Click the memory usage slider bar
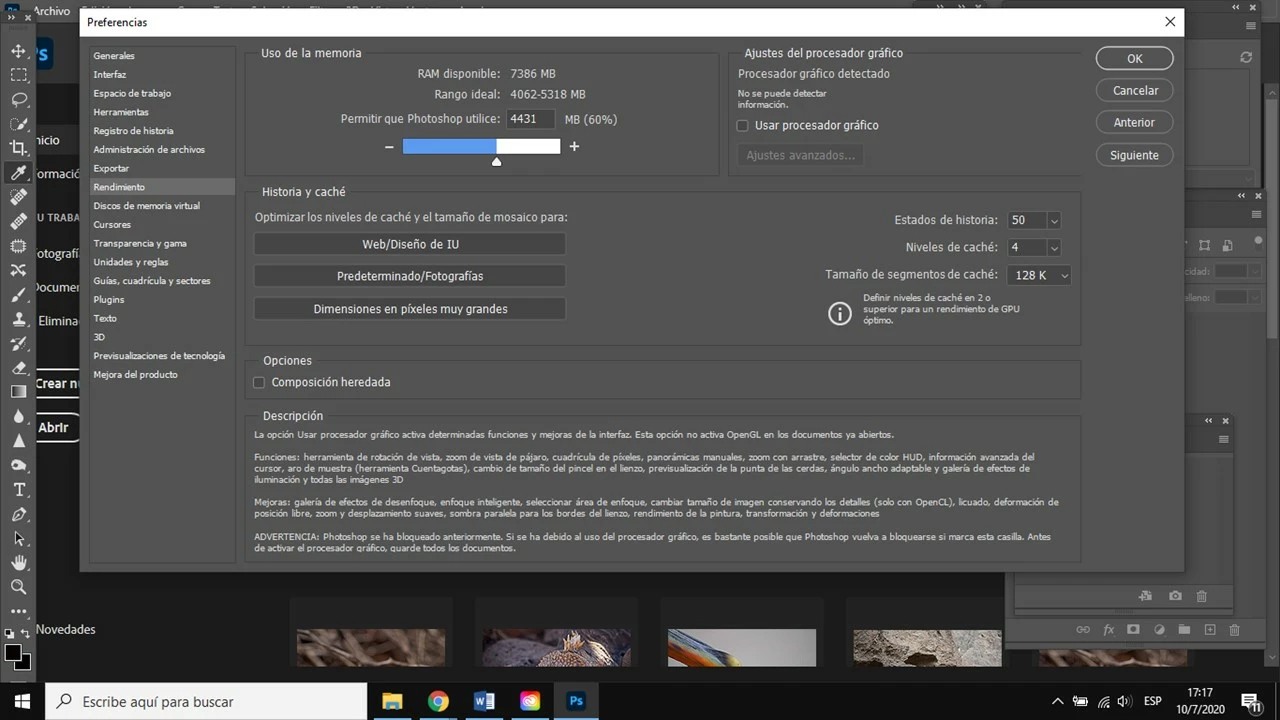 click(x=481, y=147)
